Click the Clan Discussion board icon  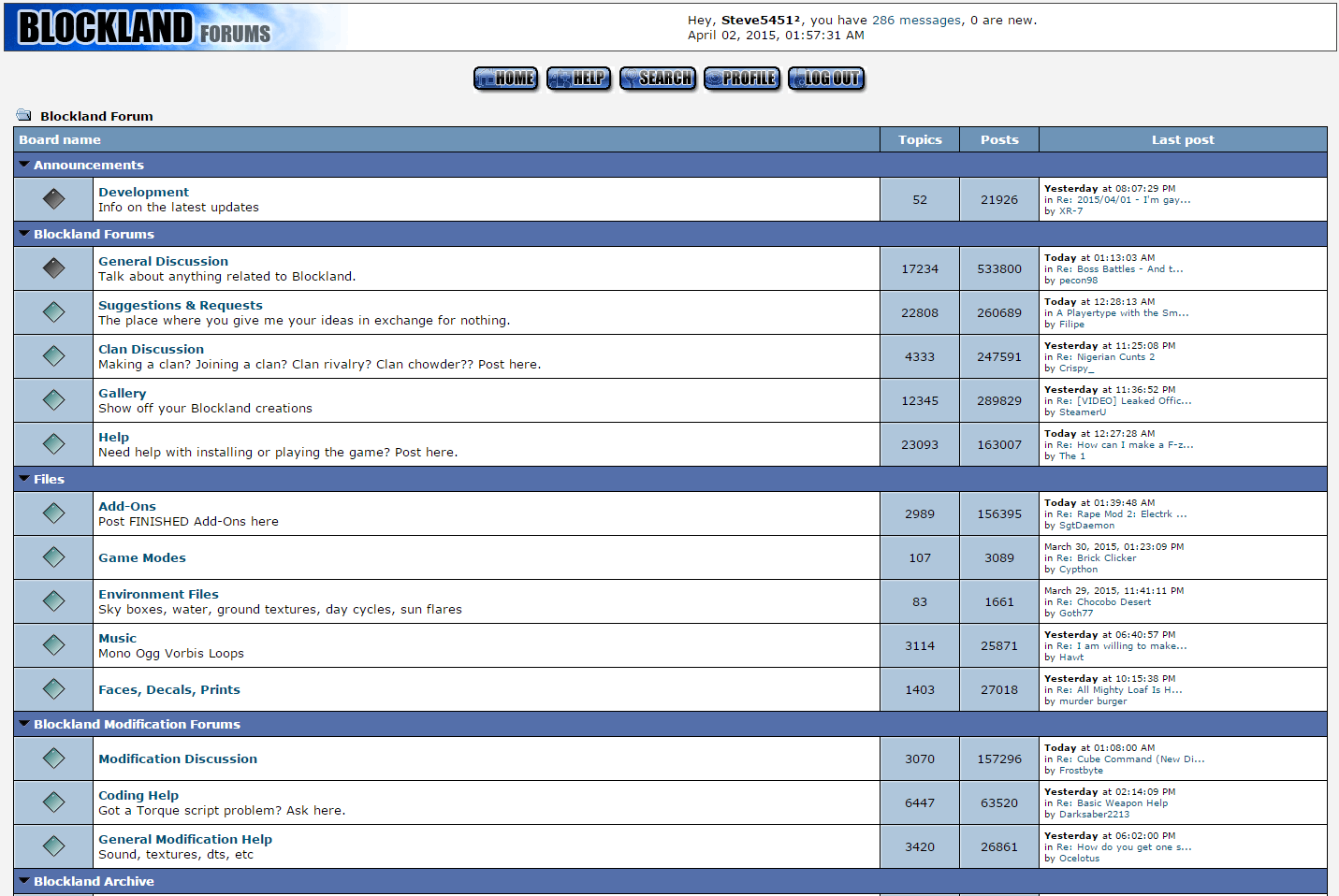point(52,356)
